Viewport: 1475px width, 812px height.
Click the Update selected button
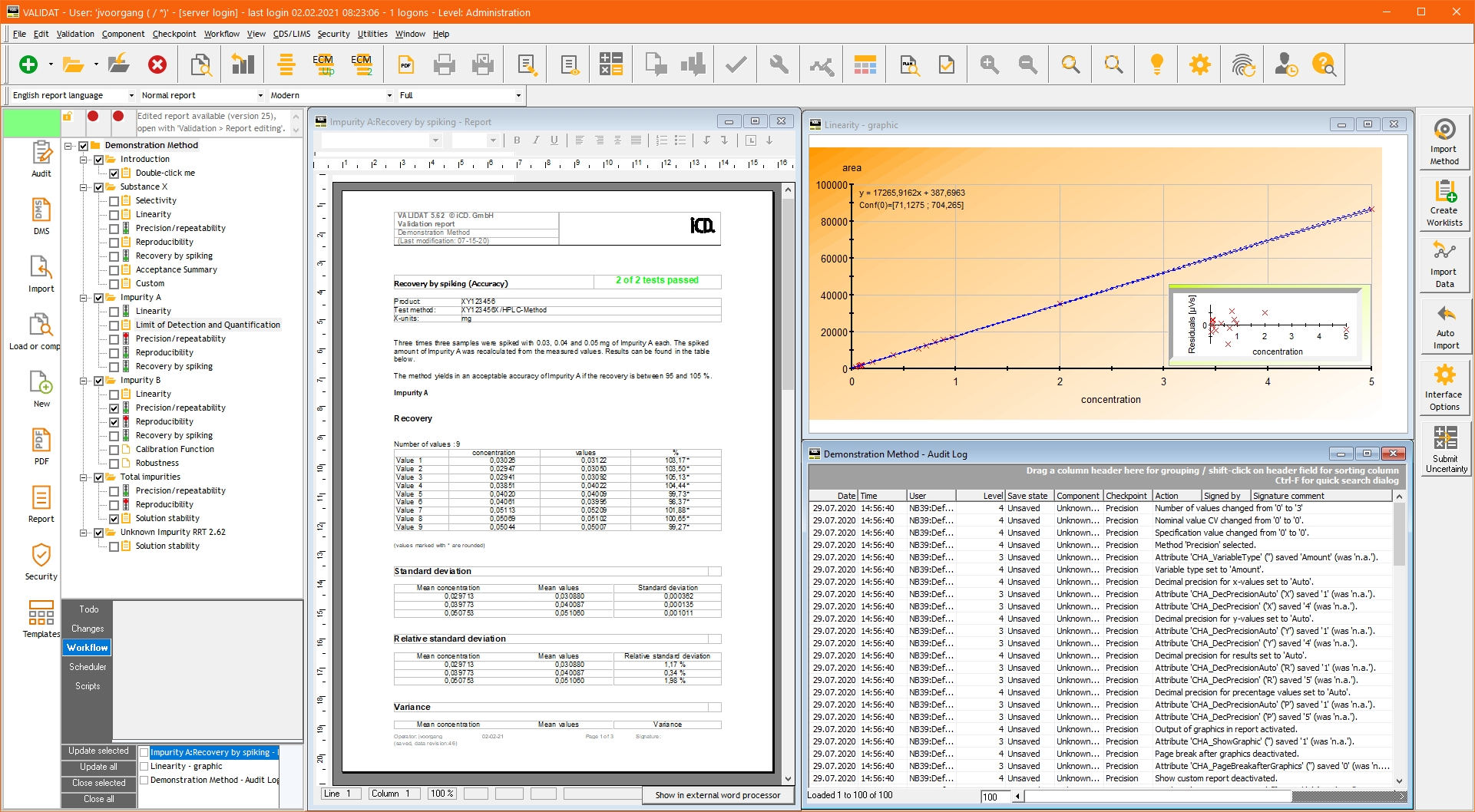98,751
